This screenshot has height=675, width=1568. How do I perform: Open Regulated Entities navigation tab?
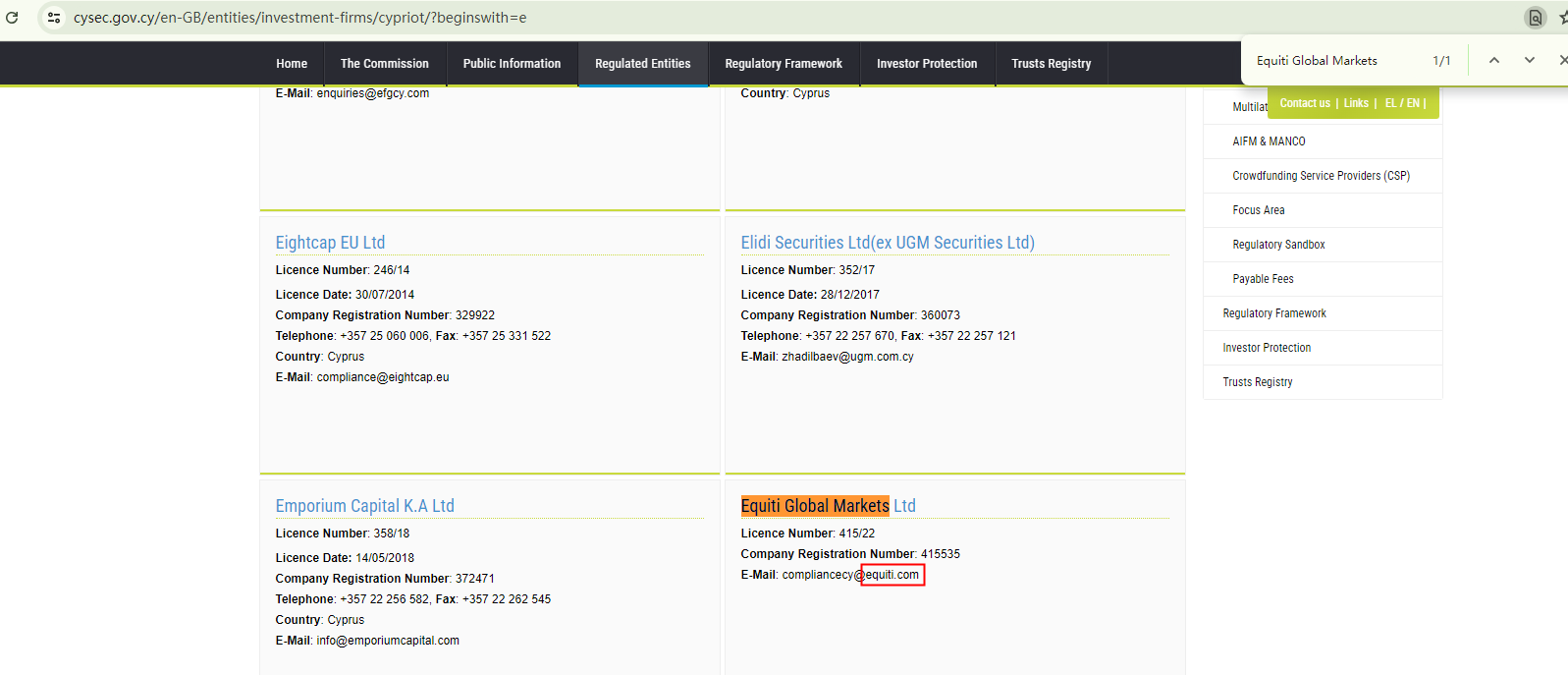tap(642, 64)
